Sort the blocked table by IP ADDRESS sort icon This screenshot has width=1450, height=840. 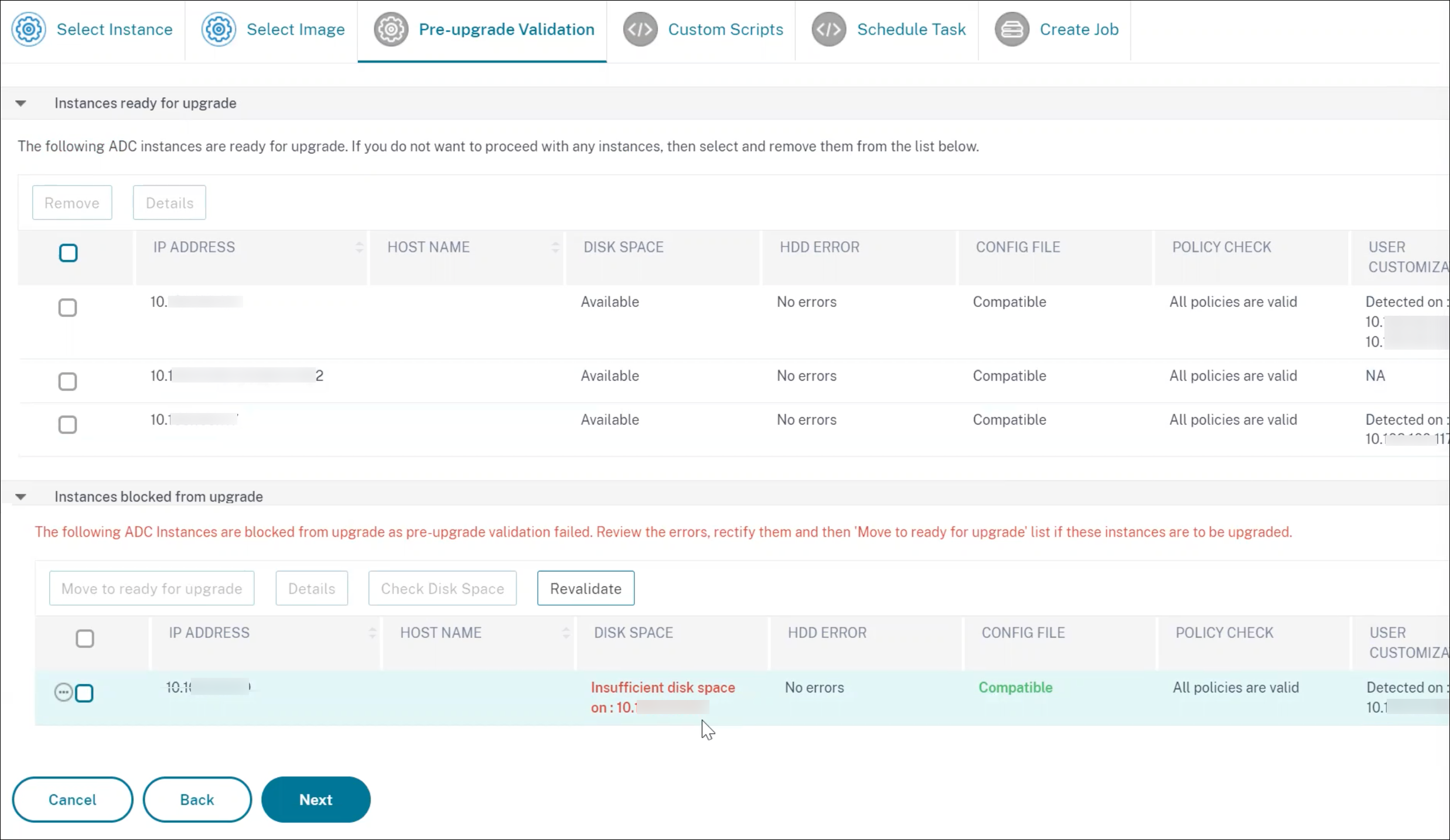(372, 633)
